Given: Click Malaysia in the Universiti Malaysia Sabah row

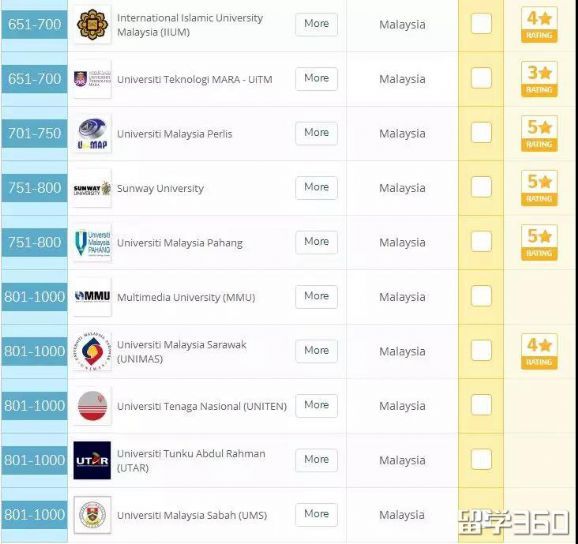Looking at the screenshot, I should tap(402, 515).
